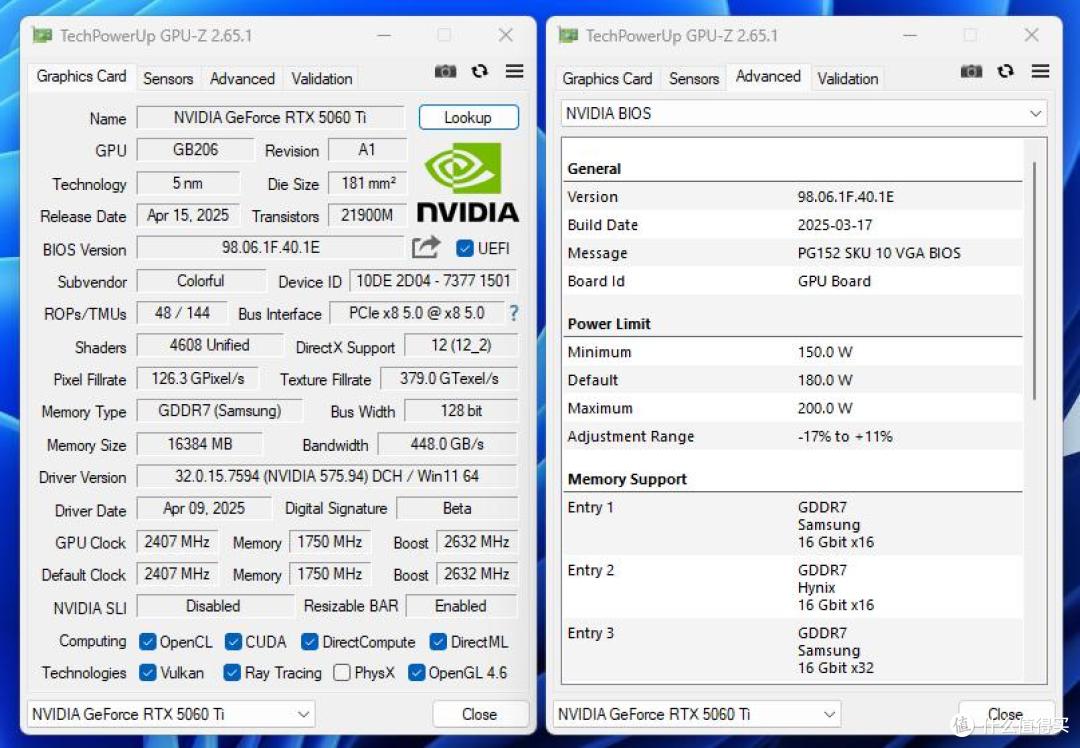Click GPU-Z app icon in left title bar
Image resolution: width=1080 pixels, height=748 pixels.
point(42,35)
